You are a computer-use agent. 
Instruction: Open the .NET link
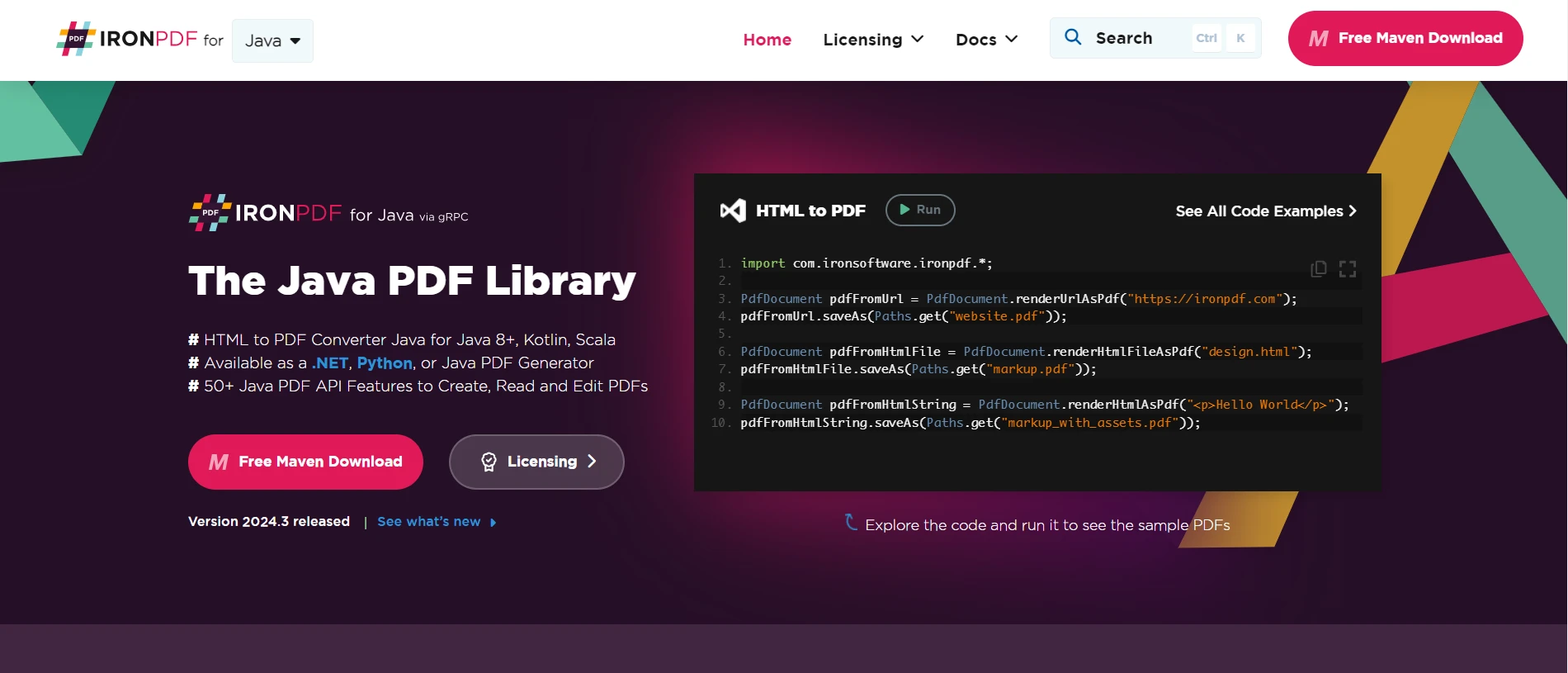(330, 363)
